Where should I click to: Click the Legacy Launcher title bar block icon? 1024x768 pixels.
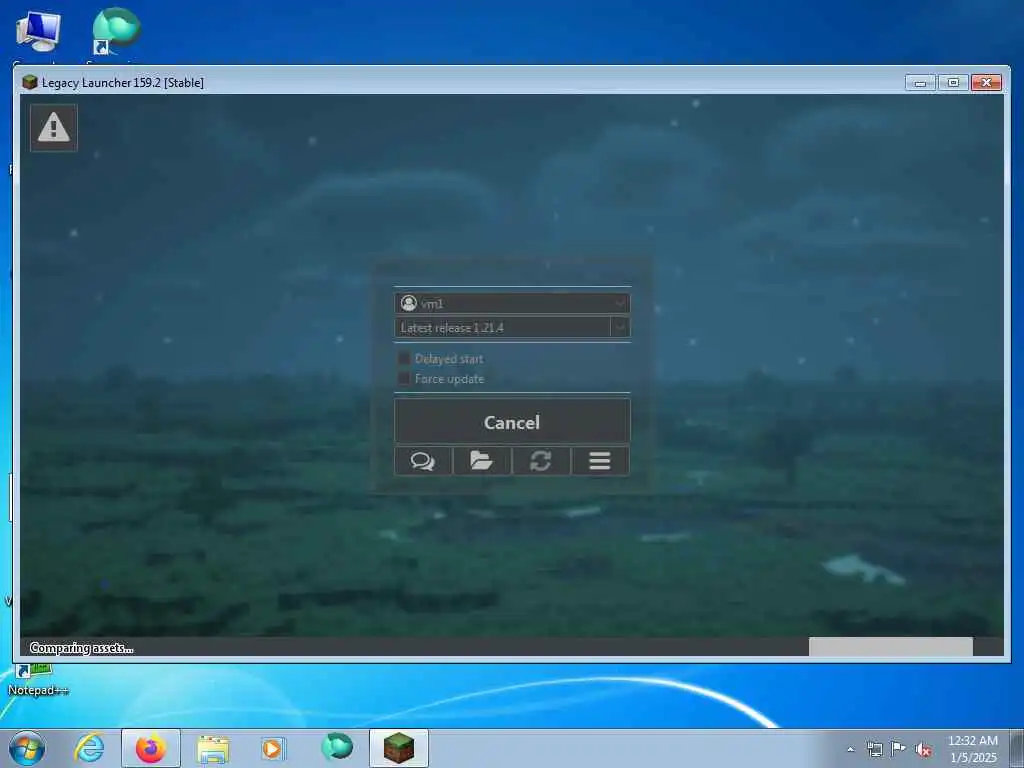pos(29,82)
